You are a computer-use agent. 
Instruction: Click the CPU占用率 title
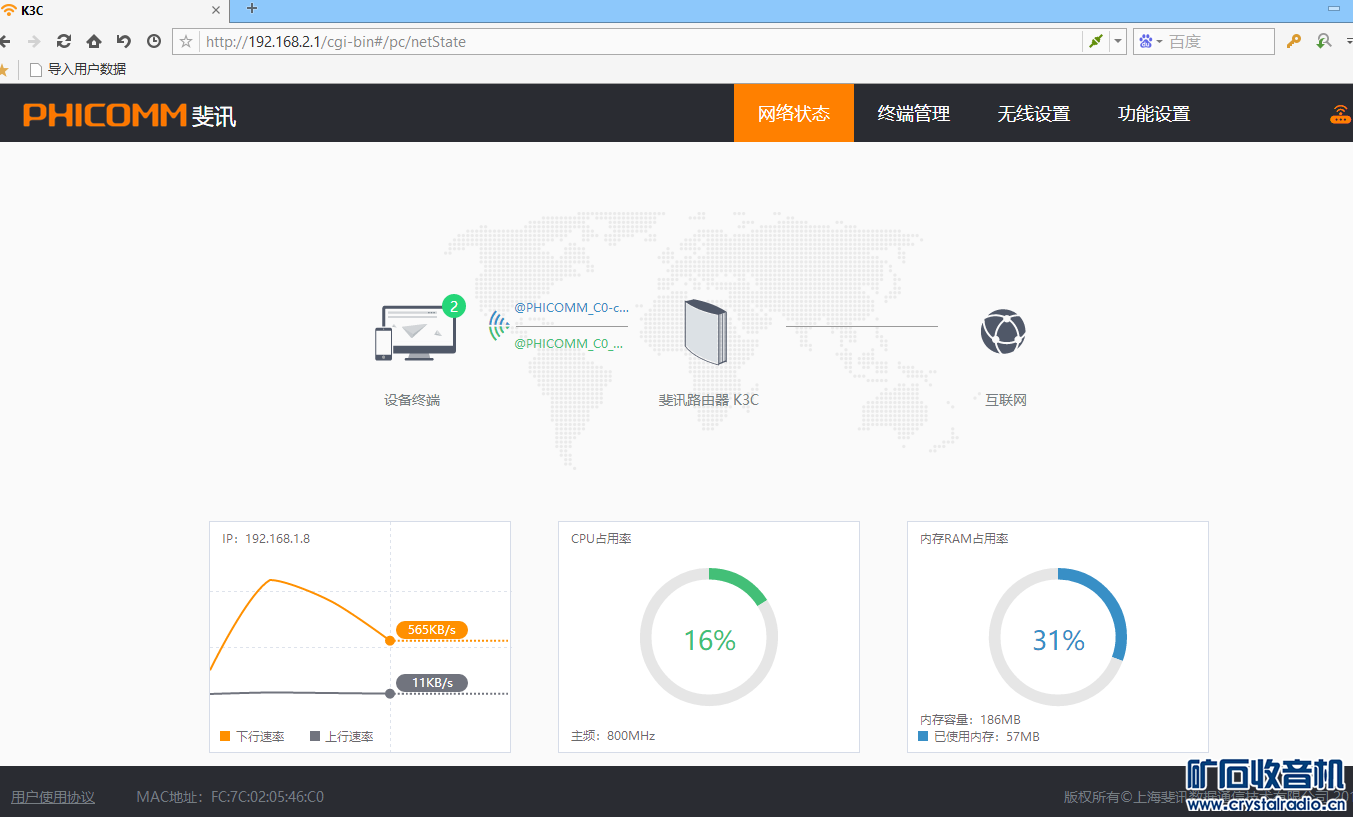pyautogui.click(x=601, y=539)
